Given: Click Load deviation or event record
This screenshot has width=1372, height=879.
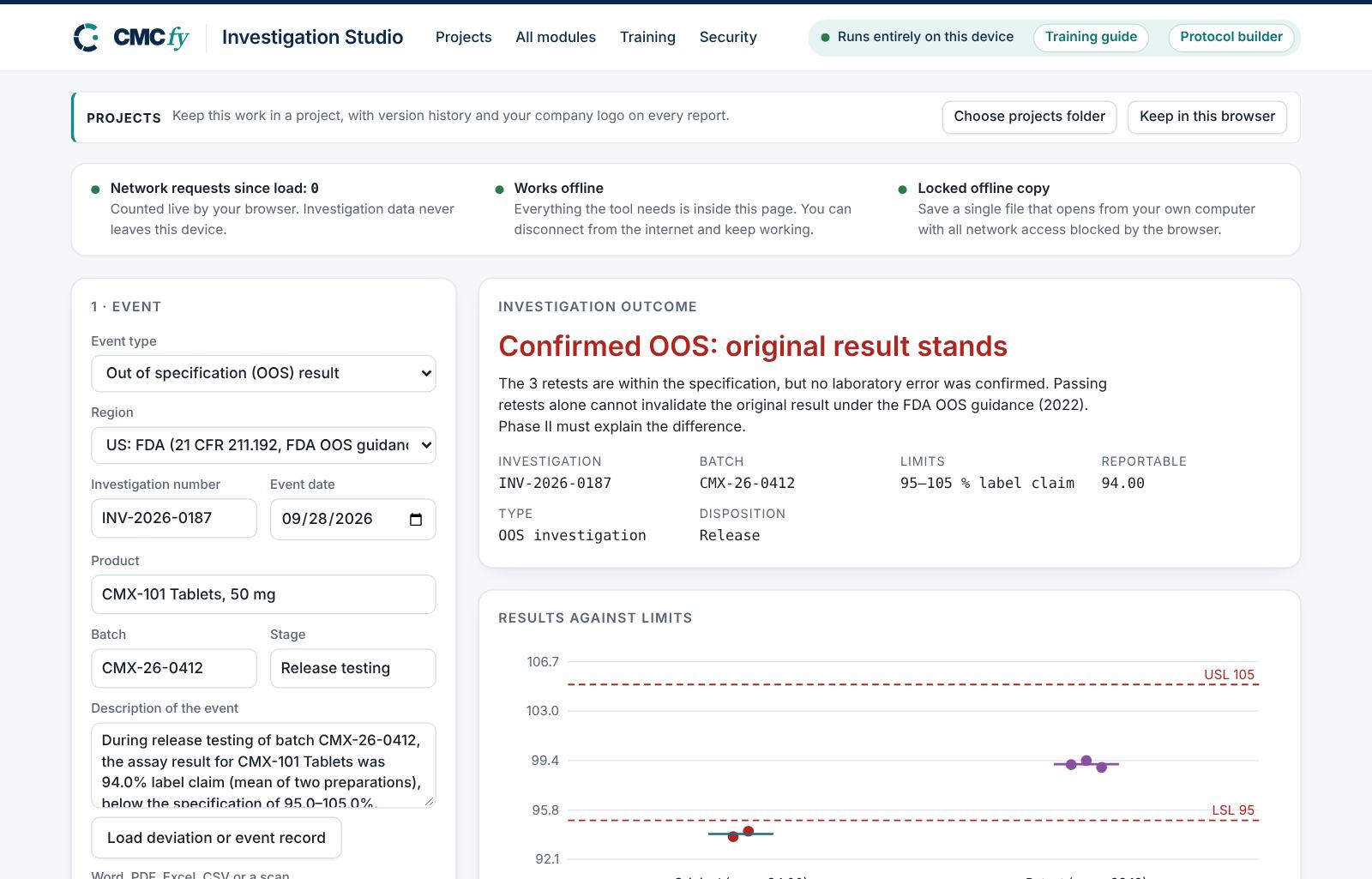Looking at the screenshot, I should tap(216, 838).
